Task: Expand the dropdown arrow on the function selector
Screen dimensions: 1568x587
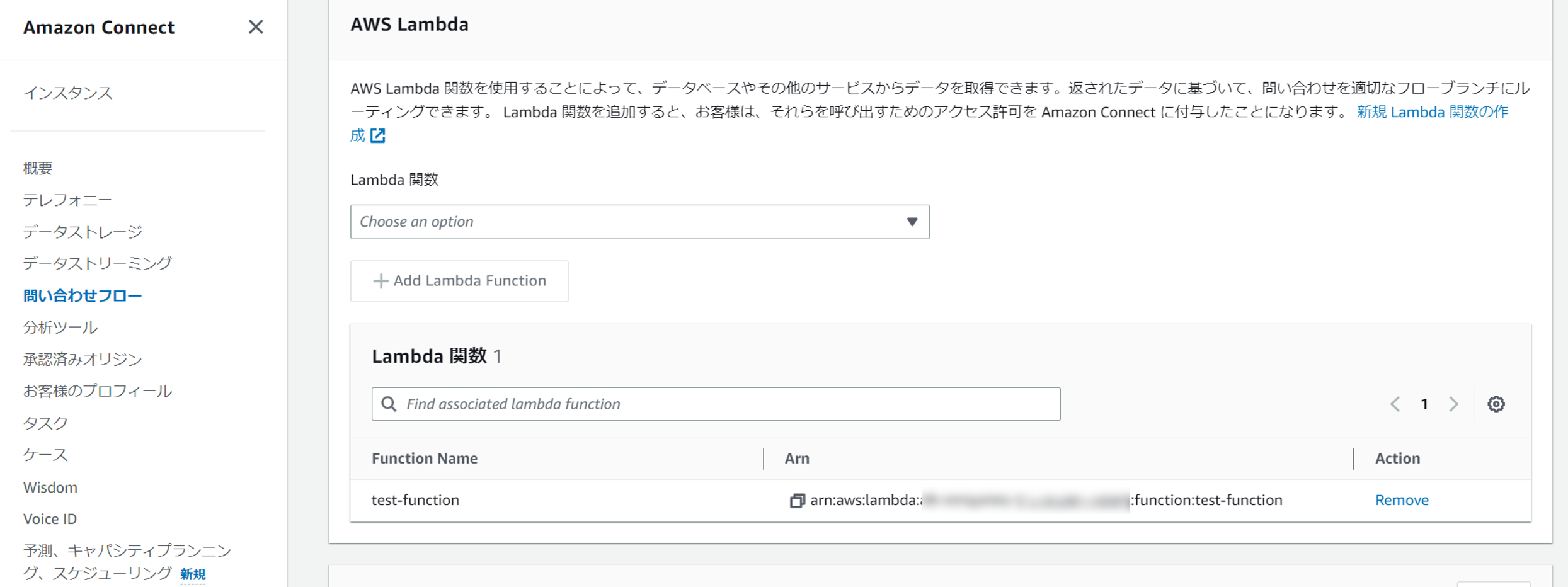Action: pos(912,222)
